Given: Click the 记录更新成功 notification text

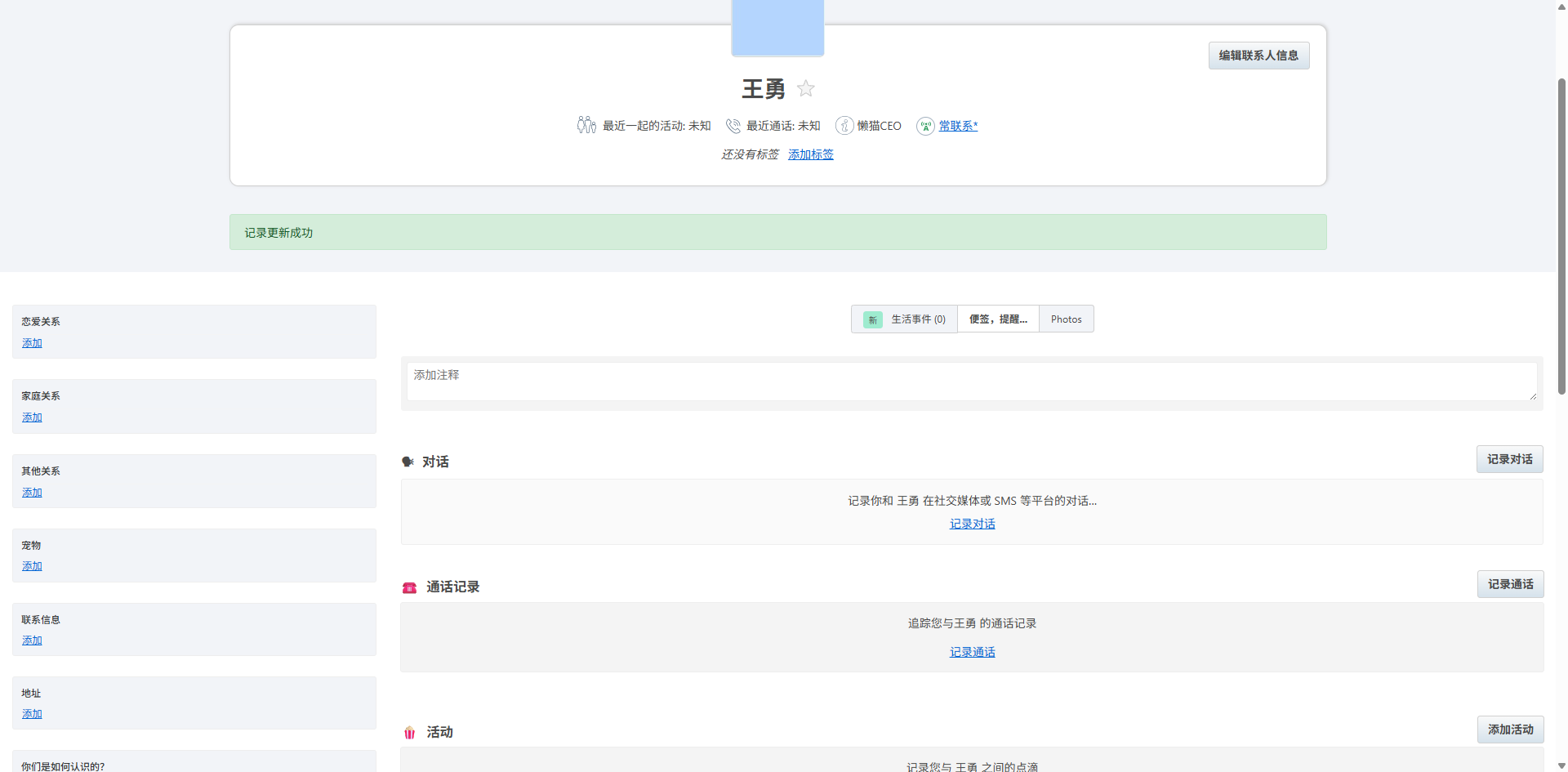Looking at the screenshot, I should (x=278, y=233).
